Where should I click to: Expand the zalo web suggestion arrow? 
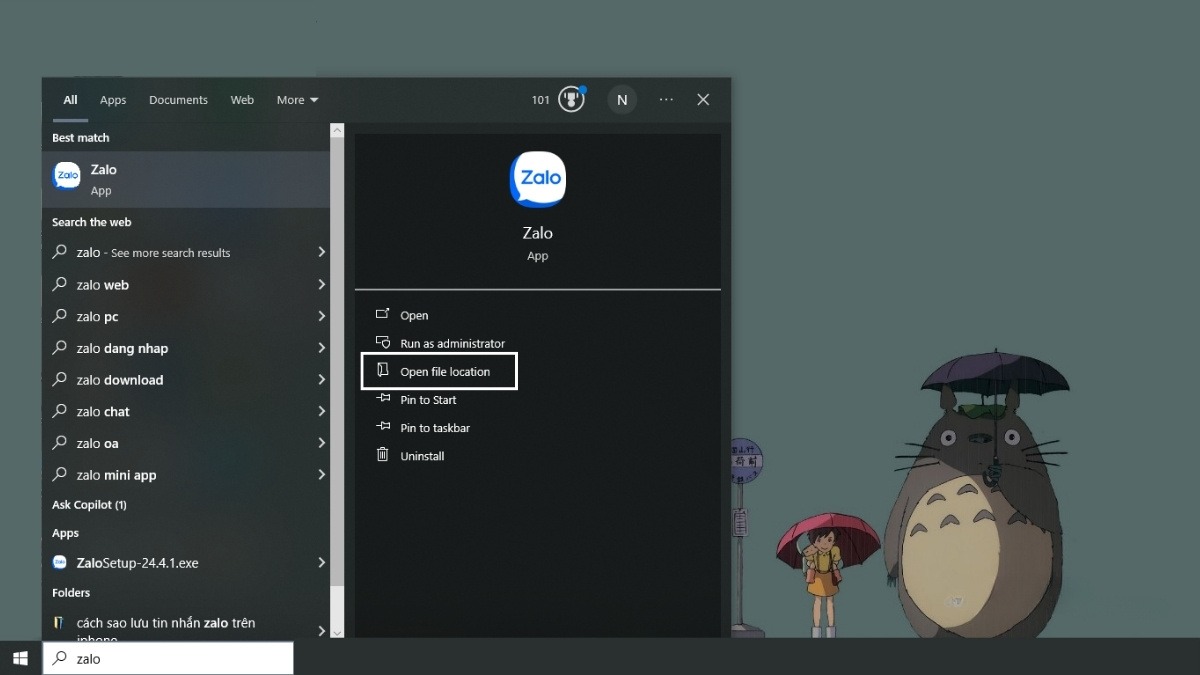coord(321,284)
